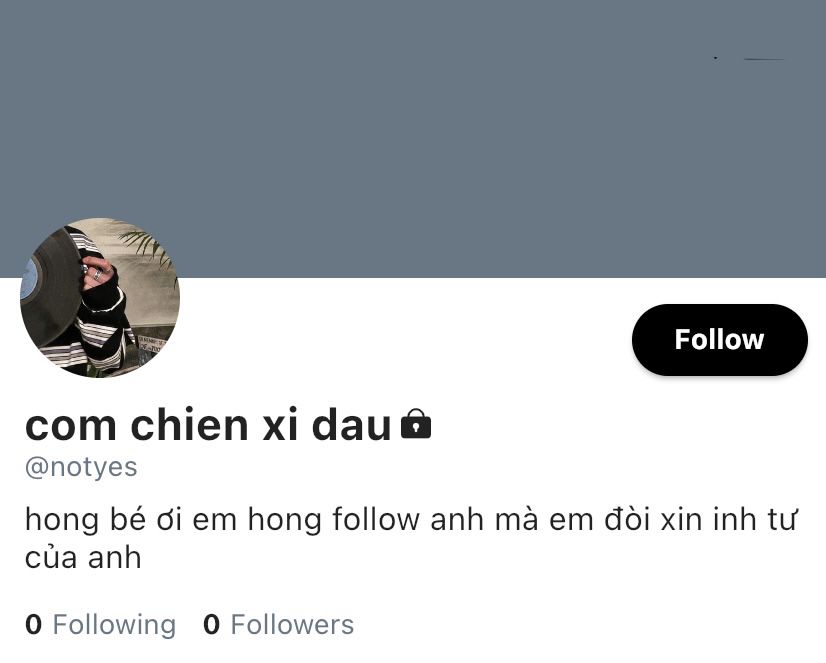The image size is (826, 663).
Task: Open the circular profile picture
Action: 100,298
